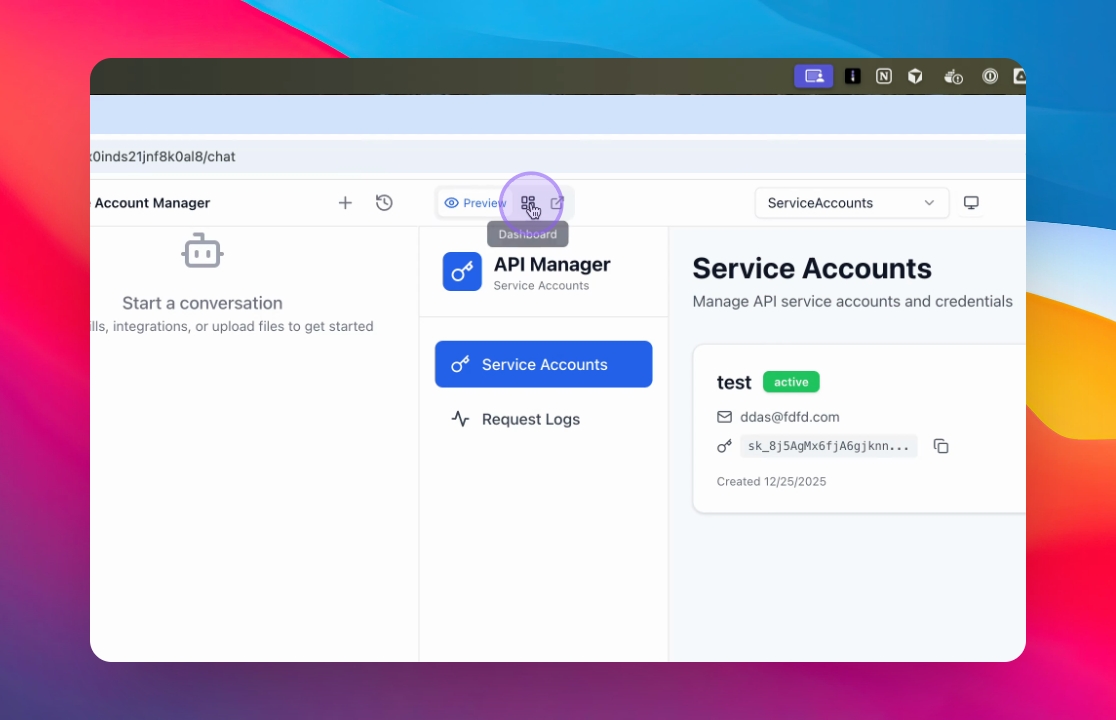Open 1Password menu bar icon

point(990,76)
